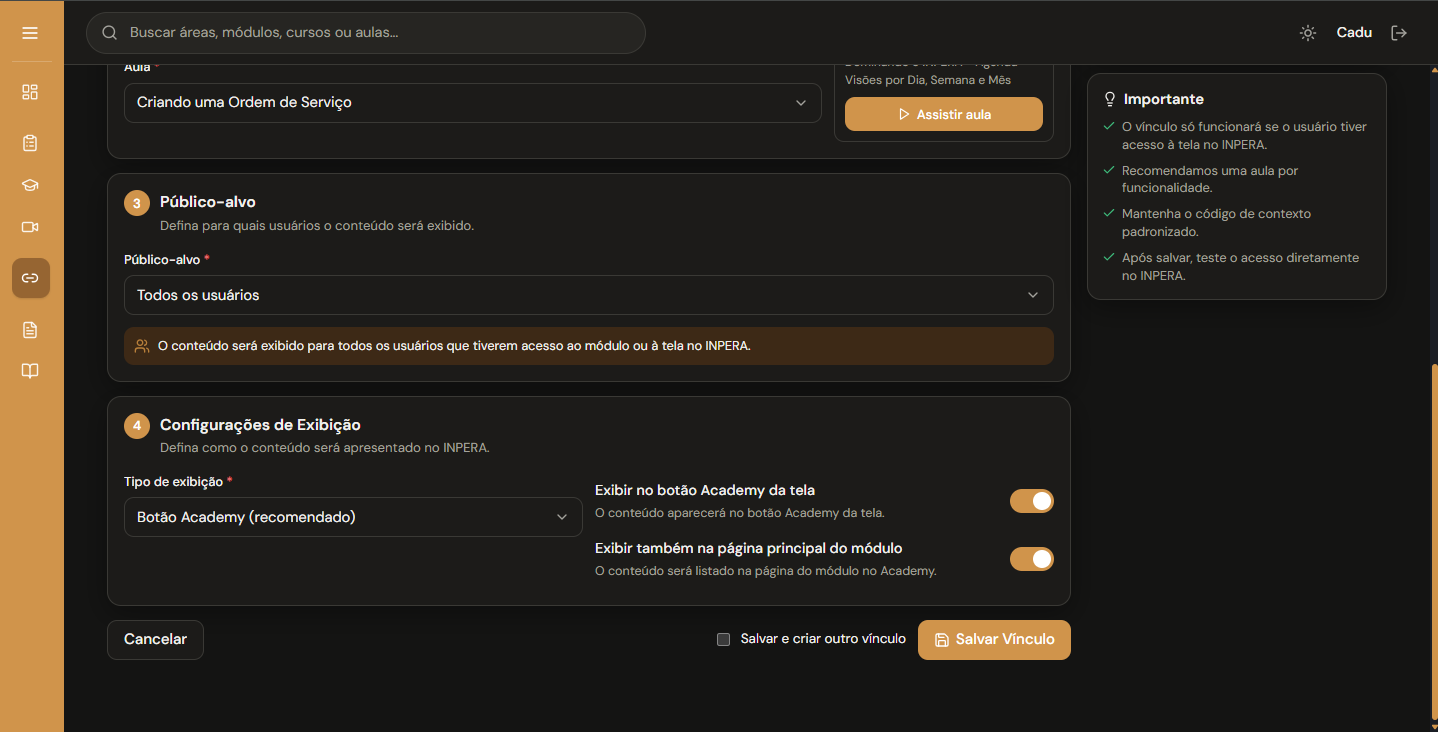Open the document icon in sidebar
1438x732 pixels.
click(30, 329)
